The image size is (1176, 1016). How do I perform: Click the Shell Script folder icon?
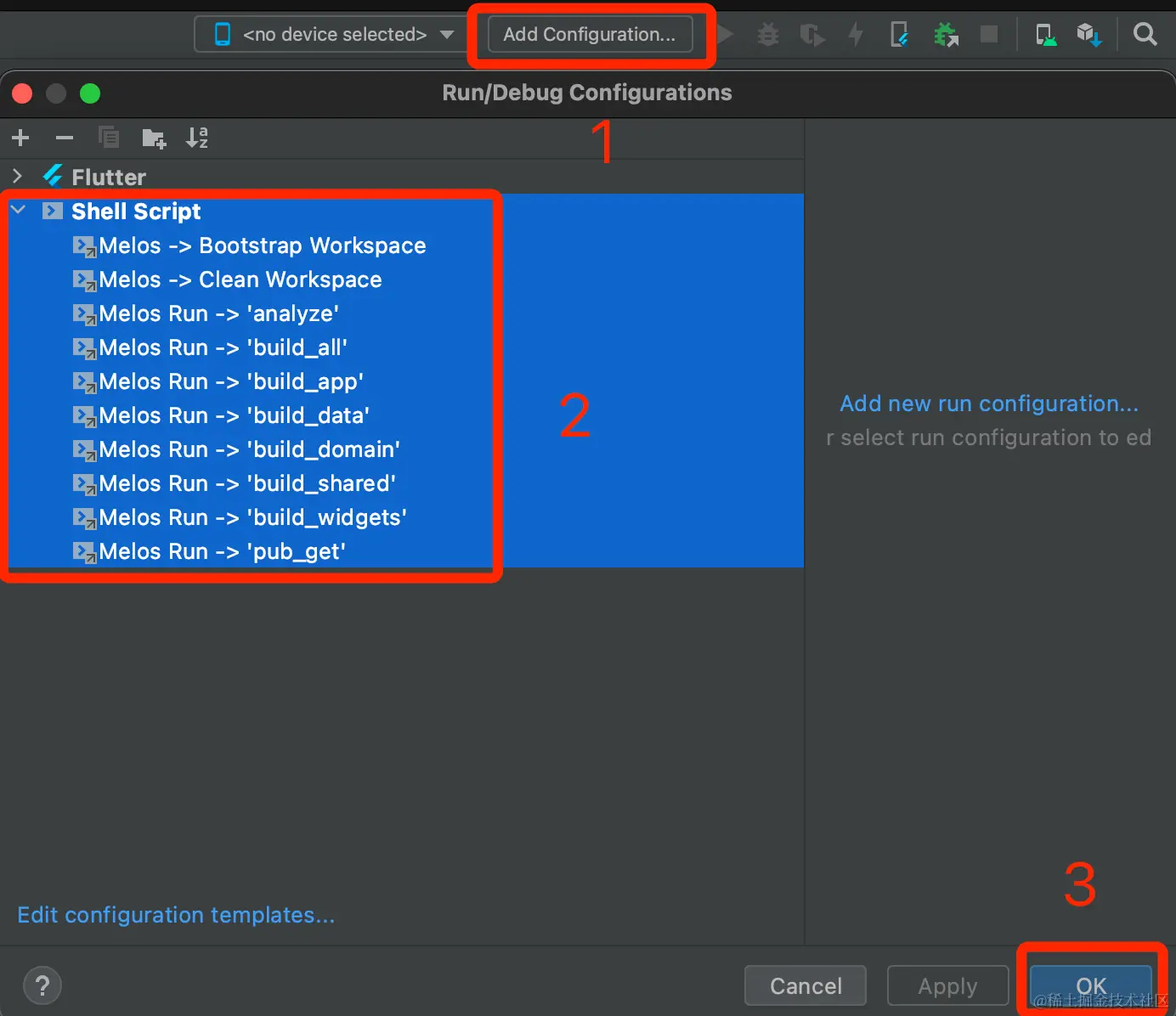[x=53, y=211]
